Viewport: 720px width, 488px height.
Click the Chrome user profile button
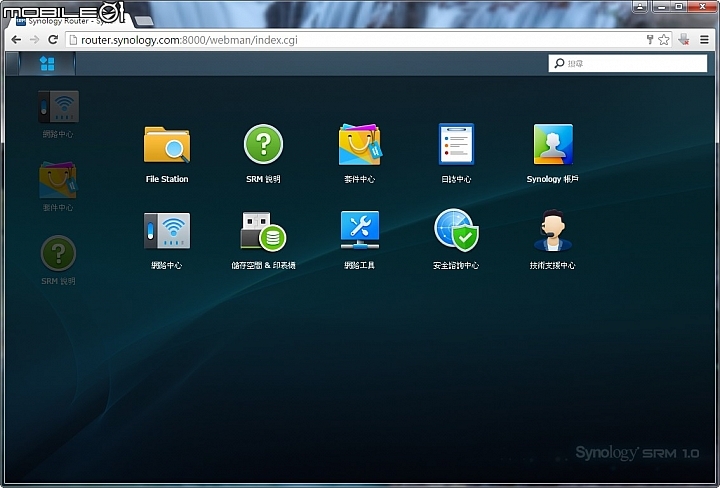click(640, 6)
